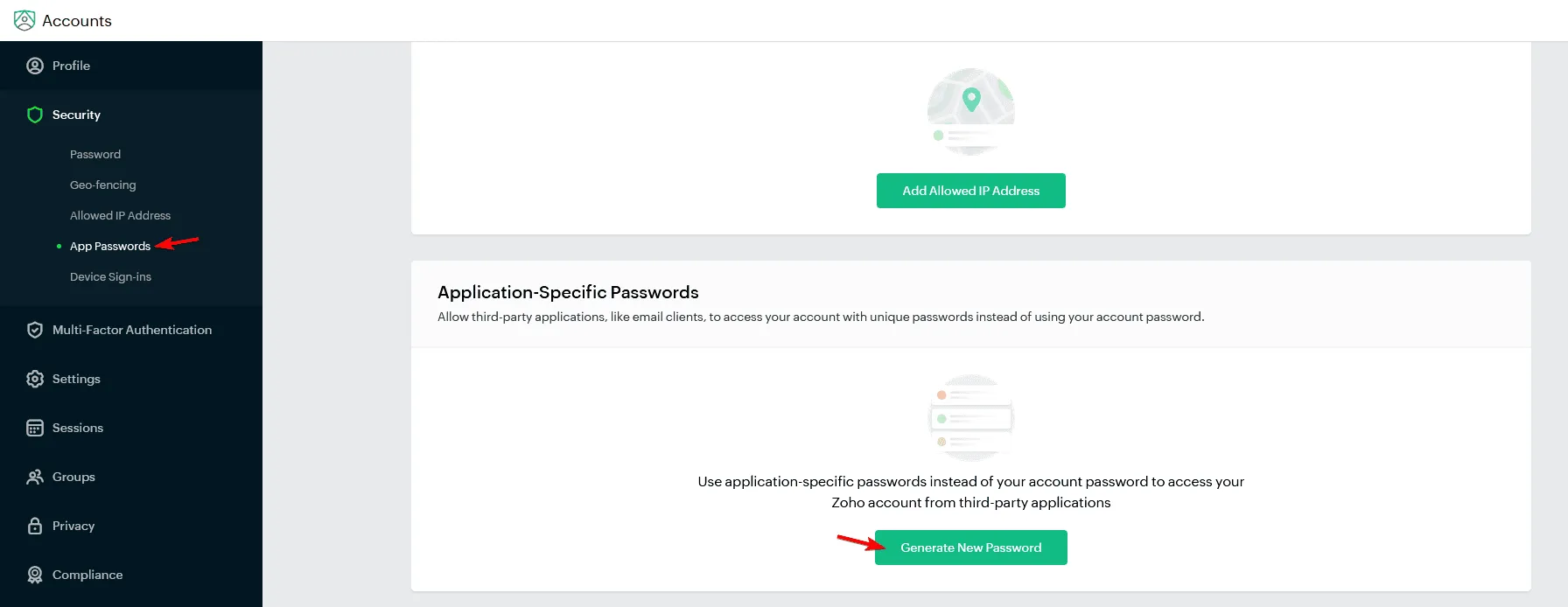Click the green Security shield icon

[34, 115]
